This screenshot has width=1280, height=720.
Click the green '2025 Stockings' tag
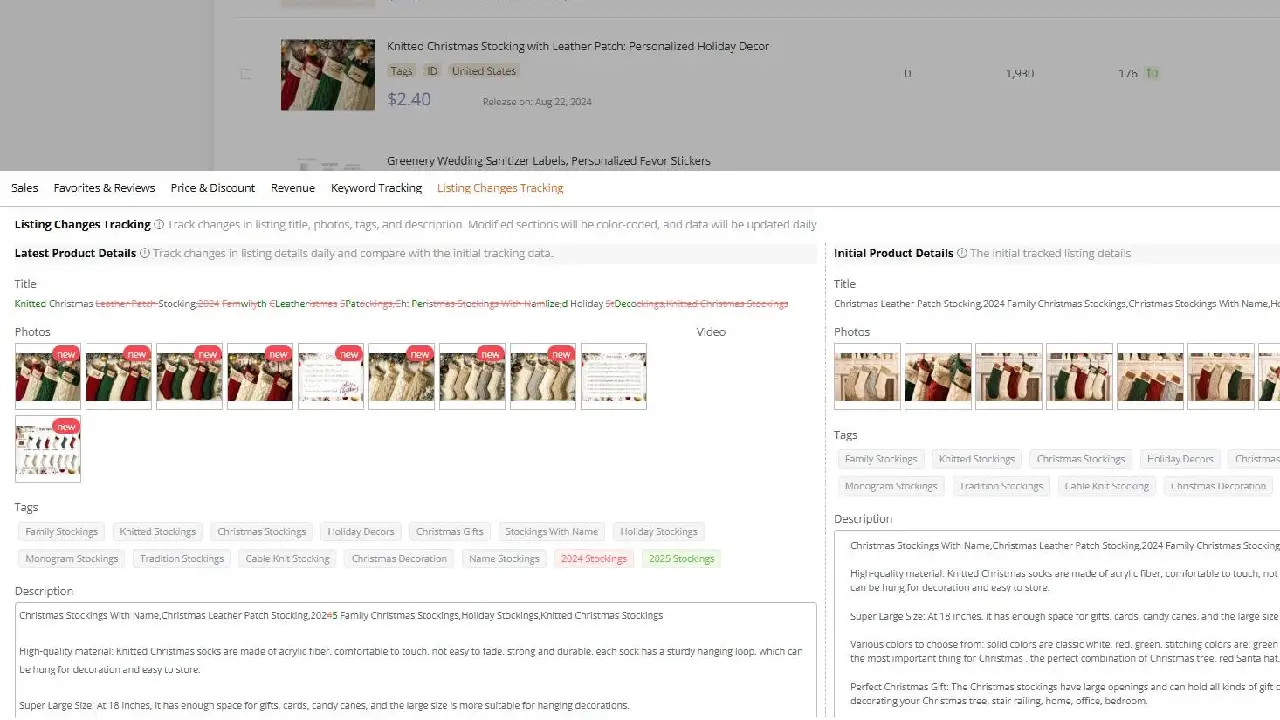(x=681, y=558)
